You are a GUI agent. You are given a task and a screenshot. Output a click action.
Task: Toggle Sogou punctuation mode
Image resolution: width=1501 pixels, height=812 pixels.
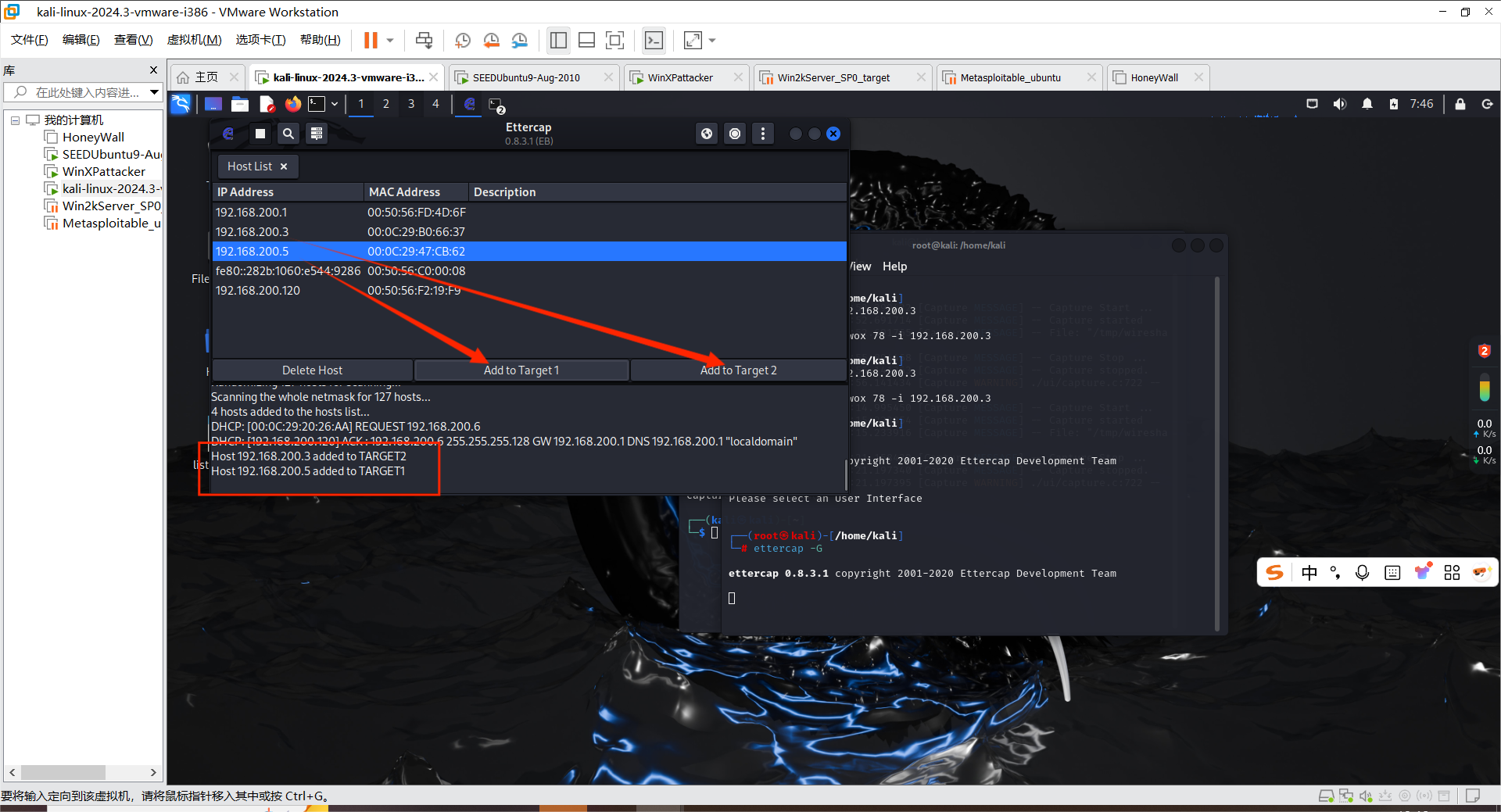[1335, 573]
